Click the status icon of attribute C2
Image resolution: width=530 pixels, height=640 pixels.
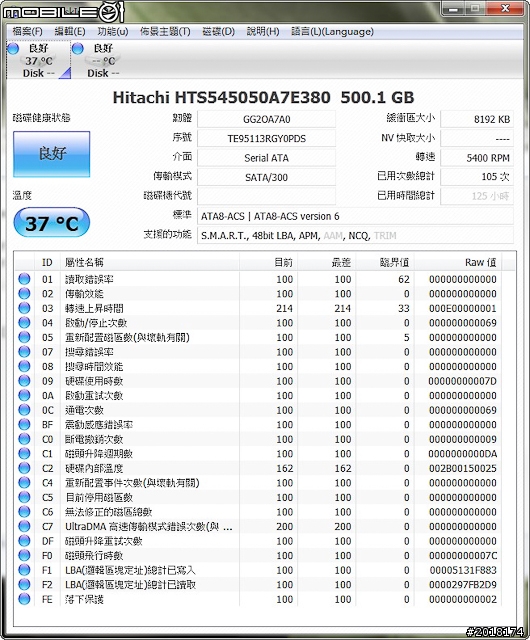(24, 468)
